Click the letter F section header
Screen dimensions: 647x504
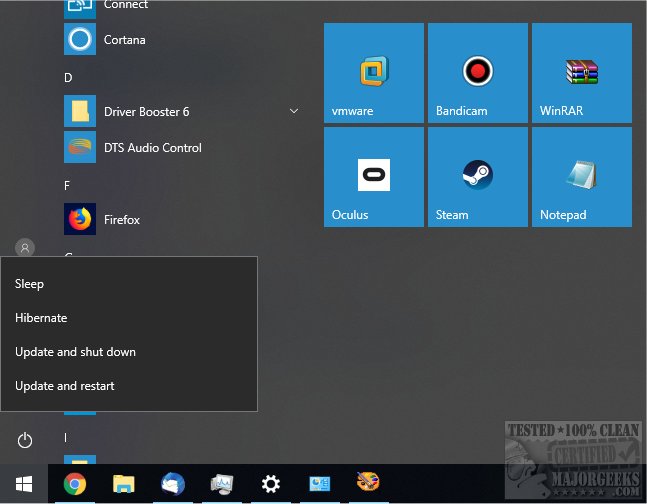pyautogui.click(x=67, y=186)
